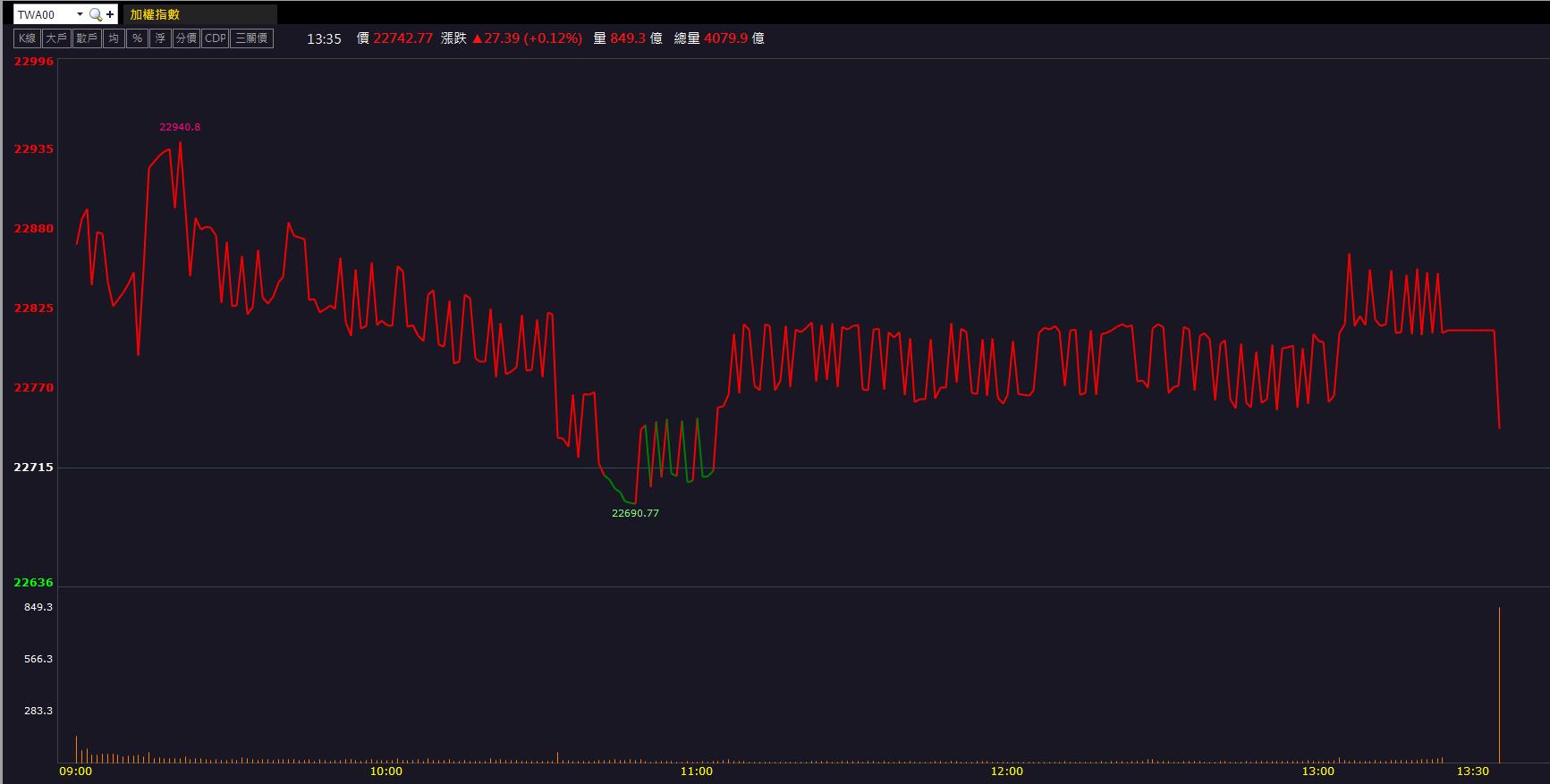The width and height of the screenshot is (1550, 784).
Task: Open the symbol dropdown arrow
Action: (x=80, y=14)
